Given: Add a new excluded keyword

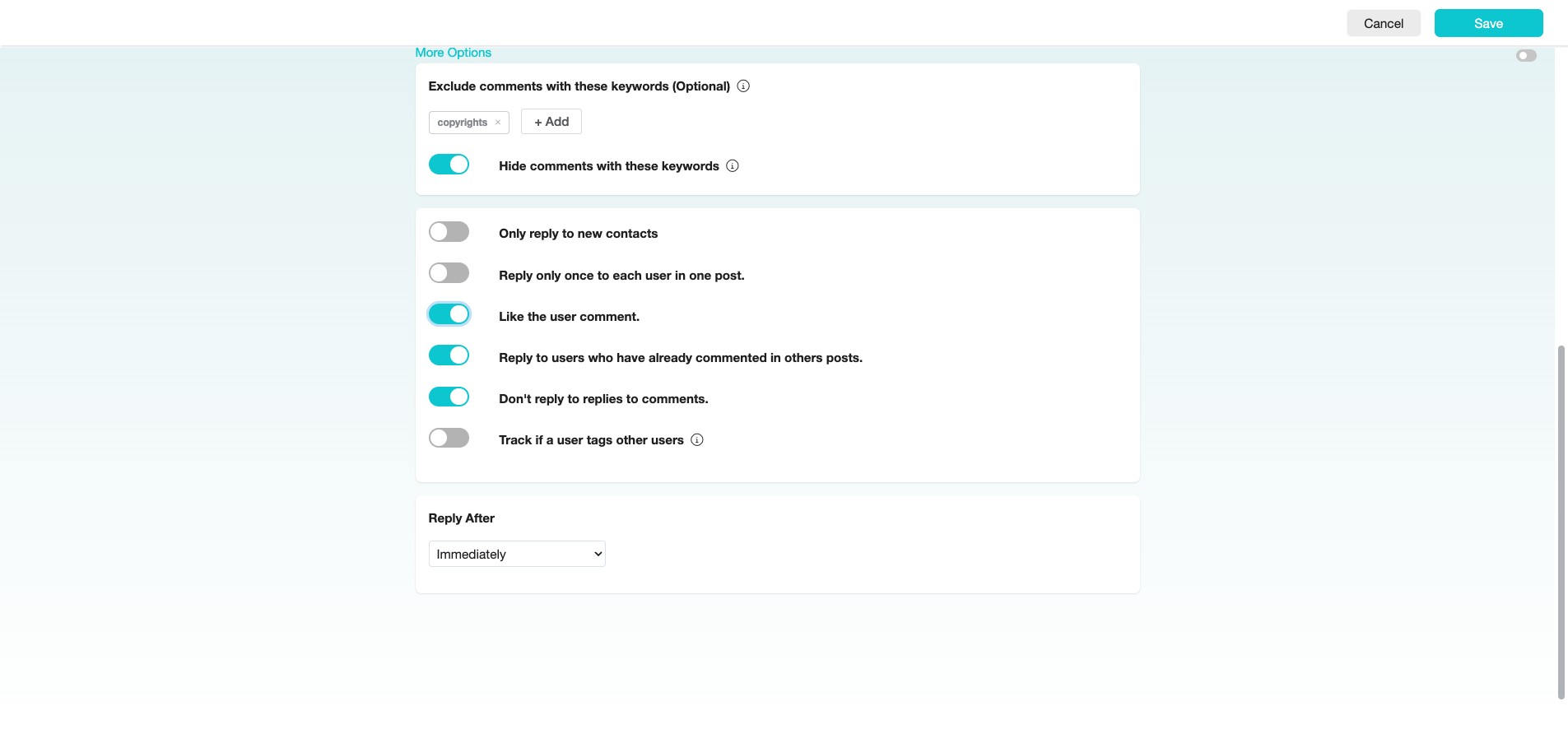Looking at the screenshot, I should click(x=551, y=122).
